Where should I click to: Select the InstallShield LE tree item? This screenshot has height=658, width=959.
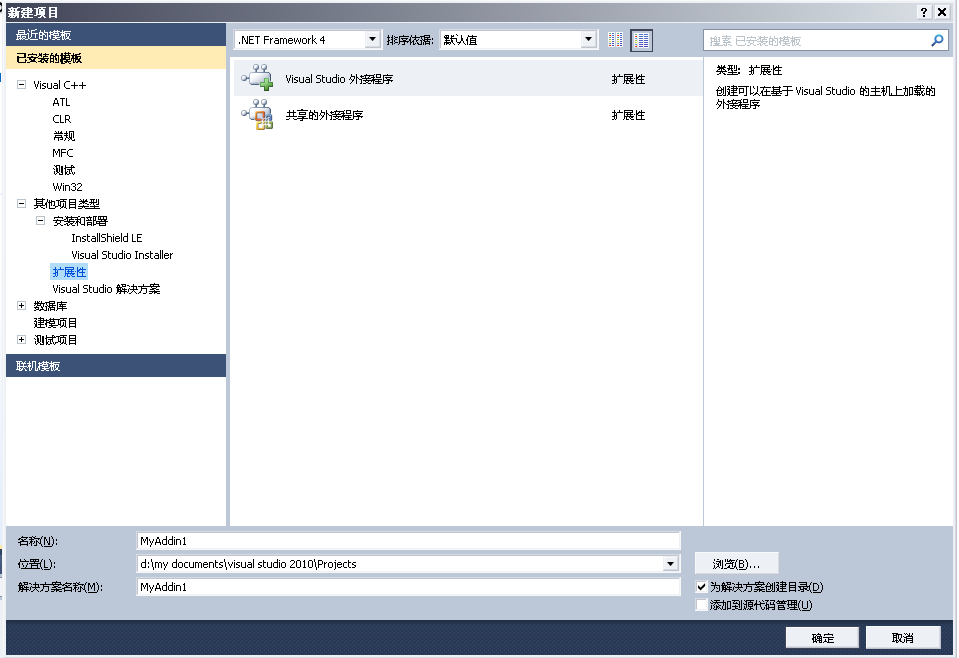(106, 238)
